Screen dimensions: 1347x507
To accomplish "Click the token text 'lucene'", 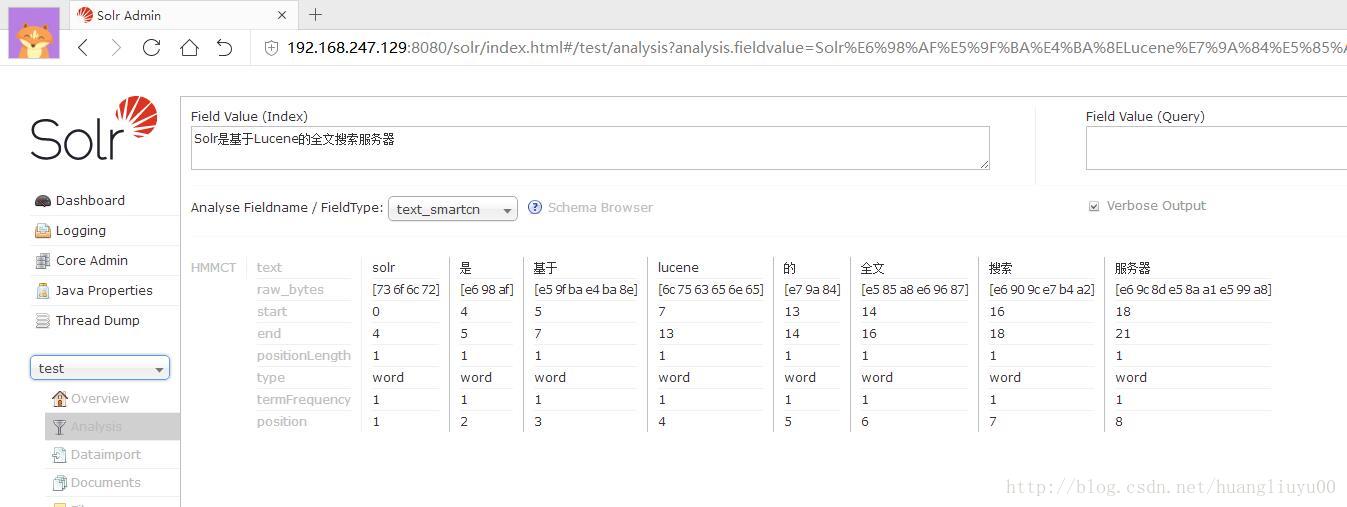I will tap(678, 267).
